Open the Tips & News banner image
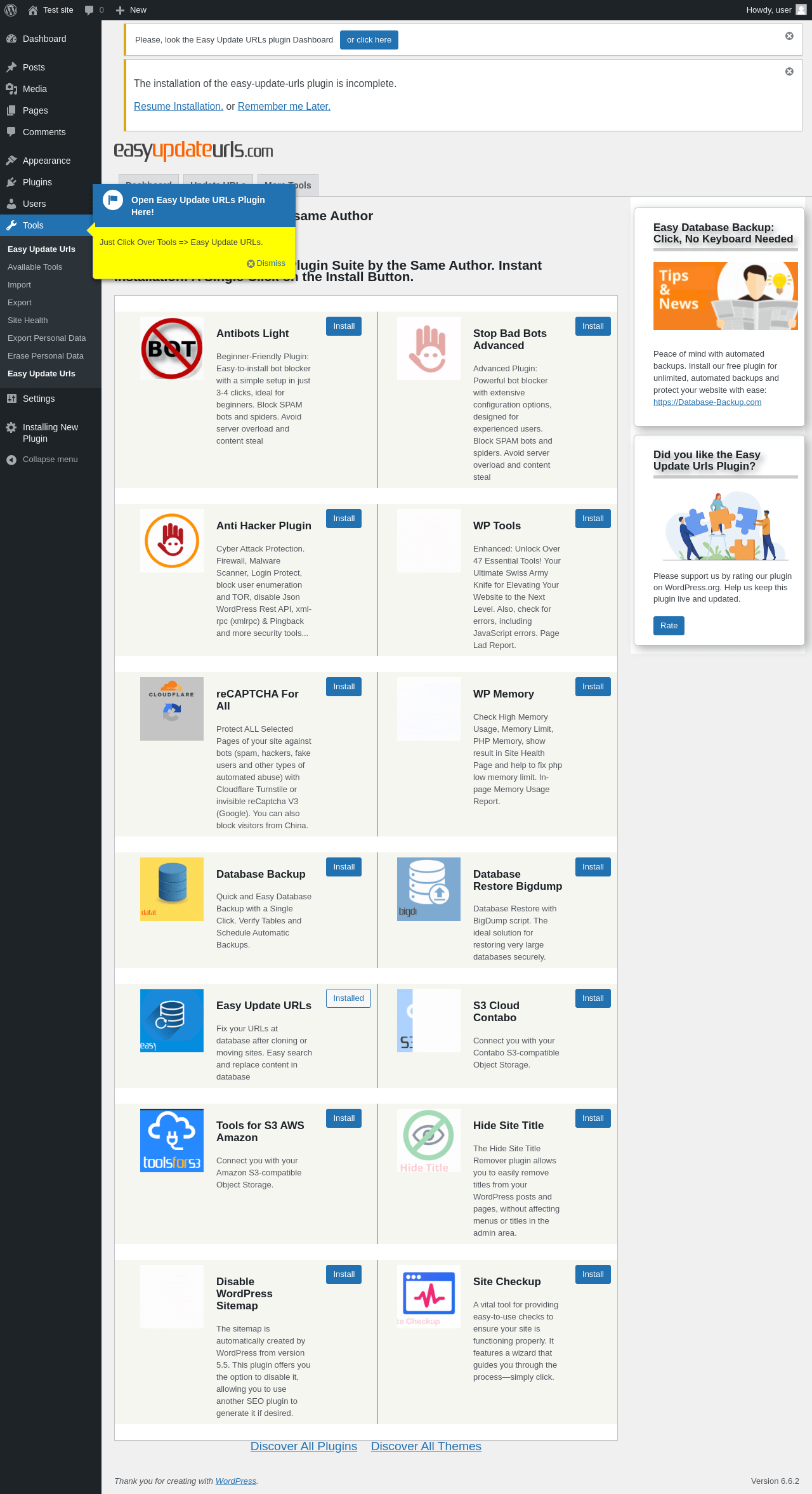 726,296
